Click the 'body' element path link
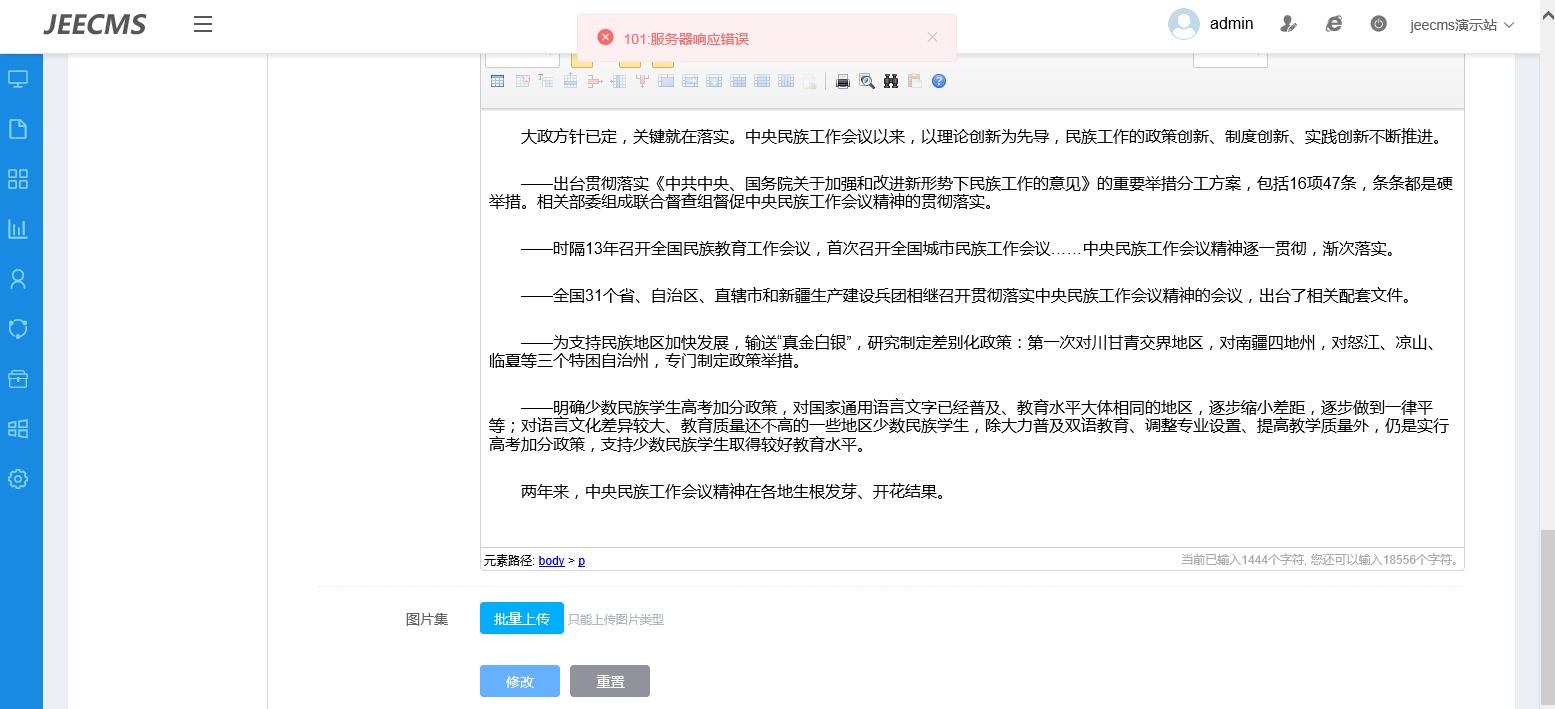1555x709 pixels. coord(551,561)
